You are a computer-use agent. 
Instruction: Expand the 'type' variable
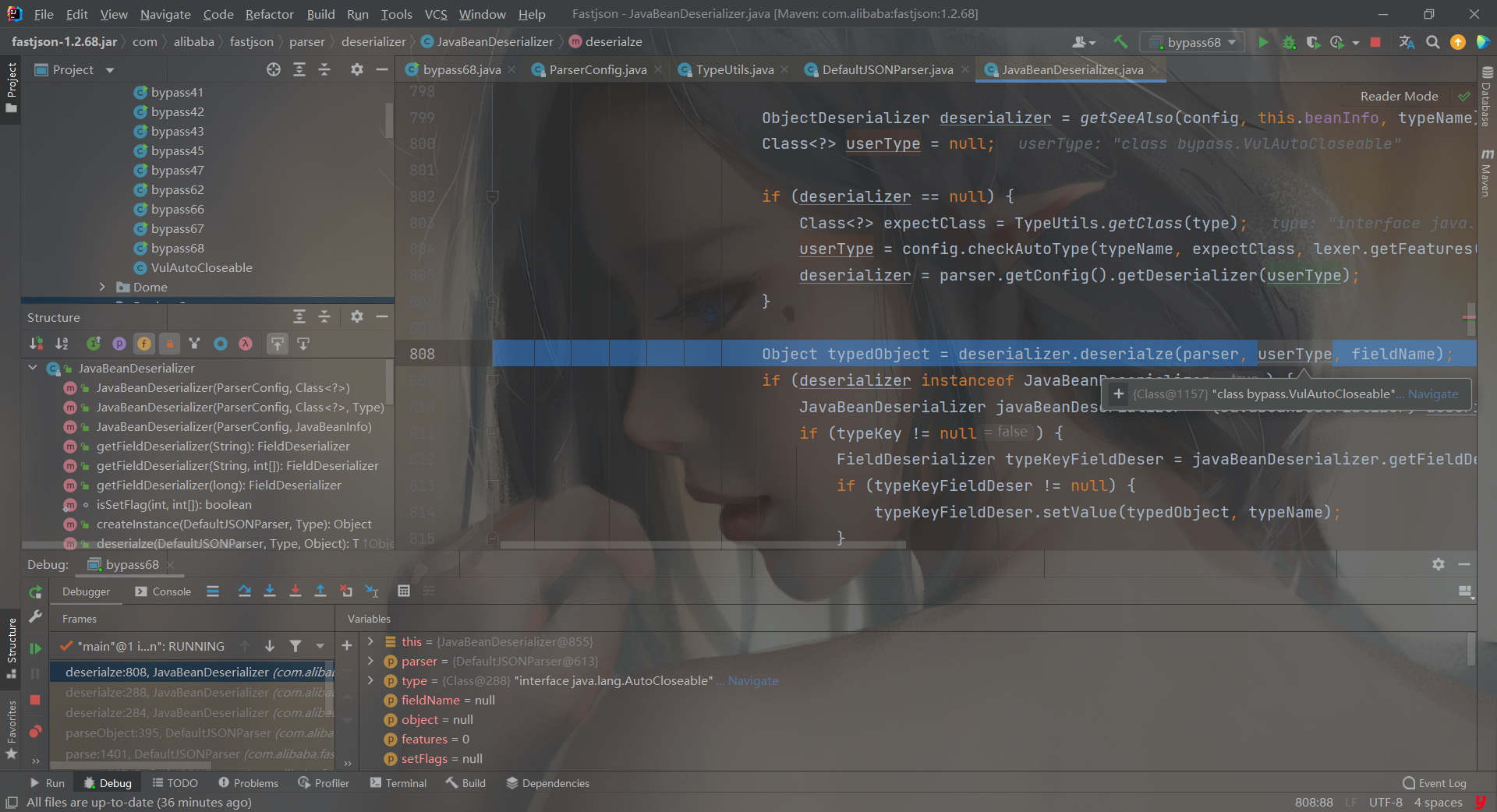[x=370, y=680]
